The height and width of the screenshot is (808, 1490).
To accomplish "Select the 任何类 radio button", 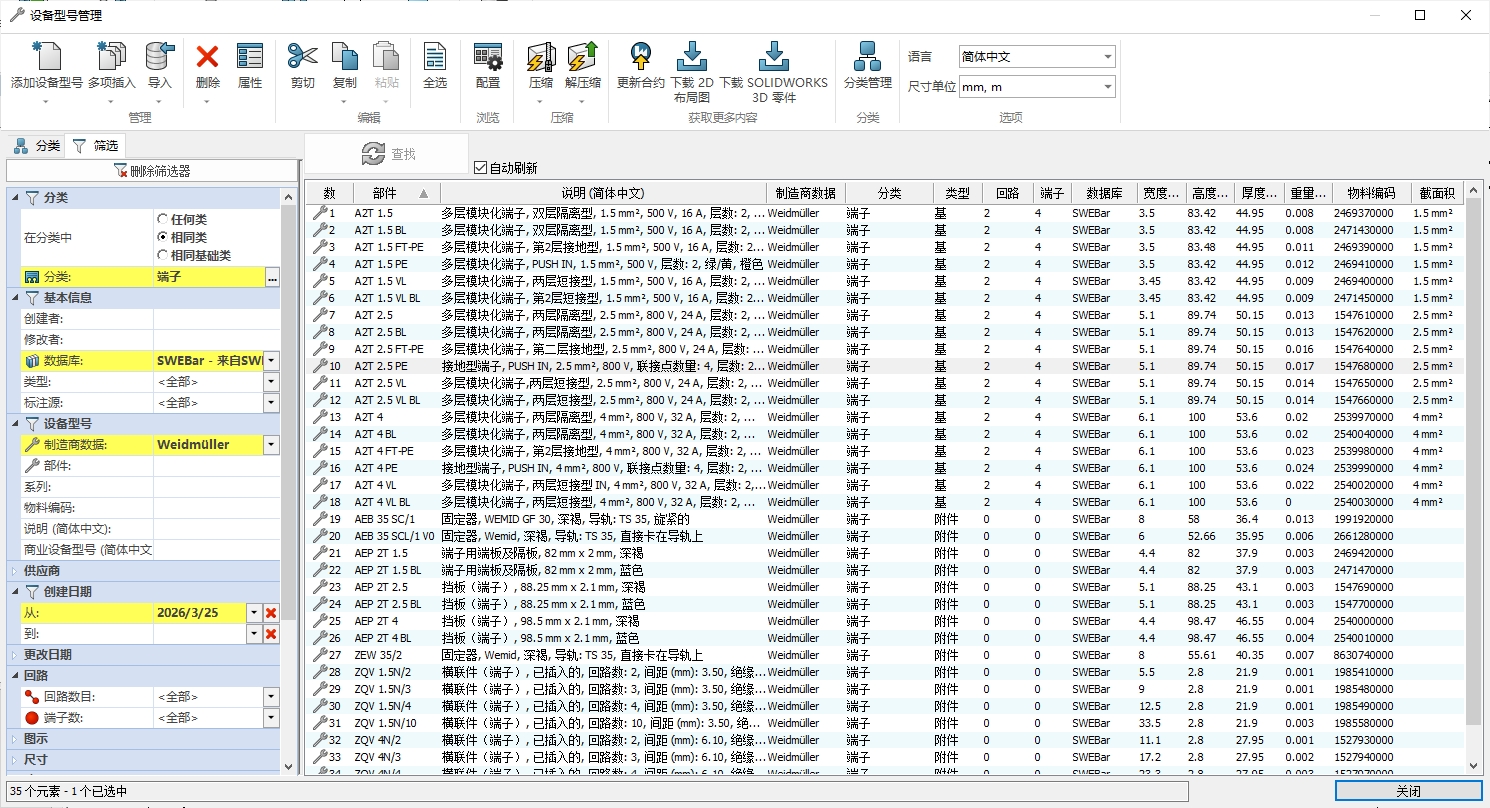I will coord(163,219).
